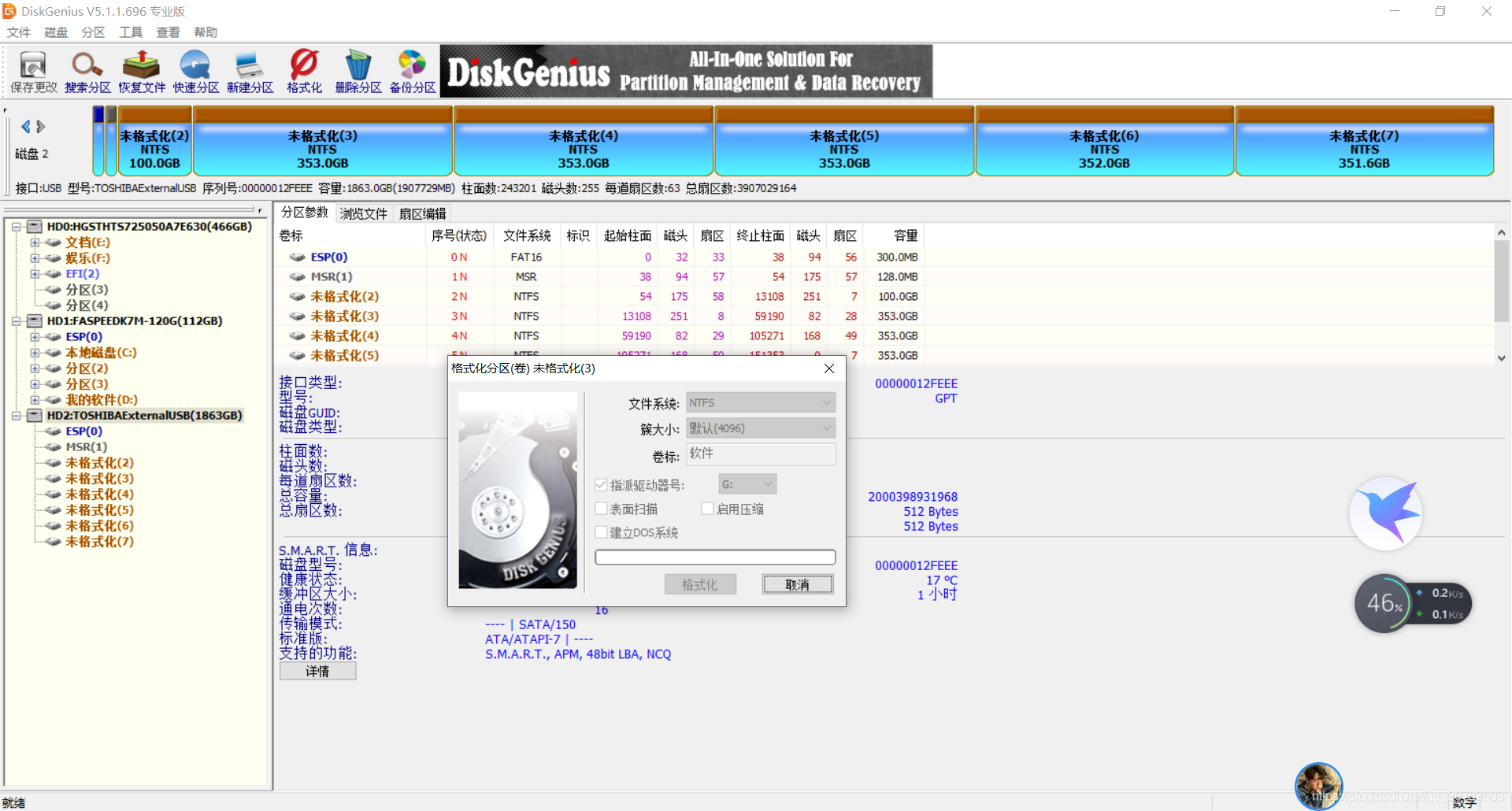Click Delete Partition (删除分区) icon

[358, 72]
